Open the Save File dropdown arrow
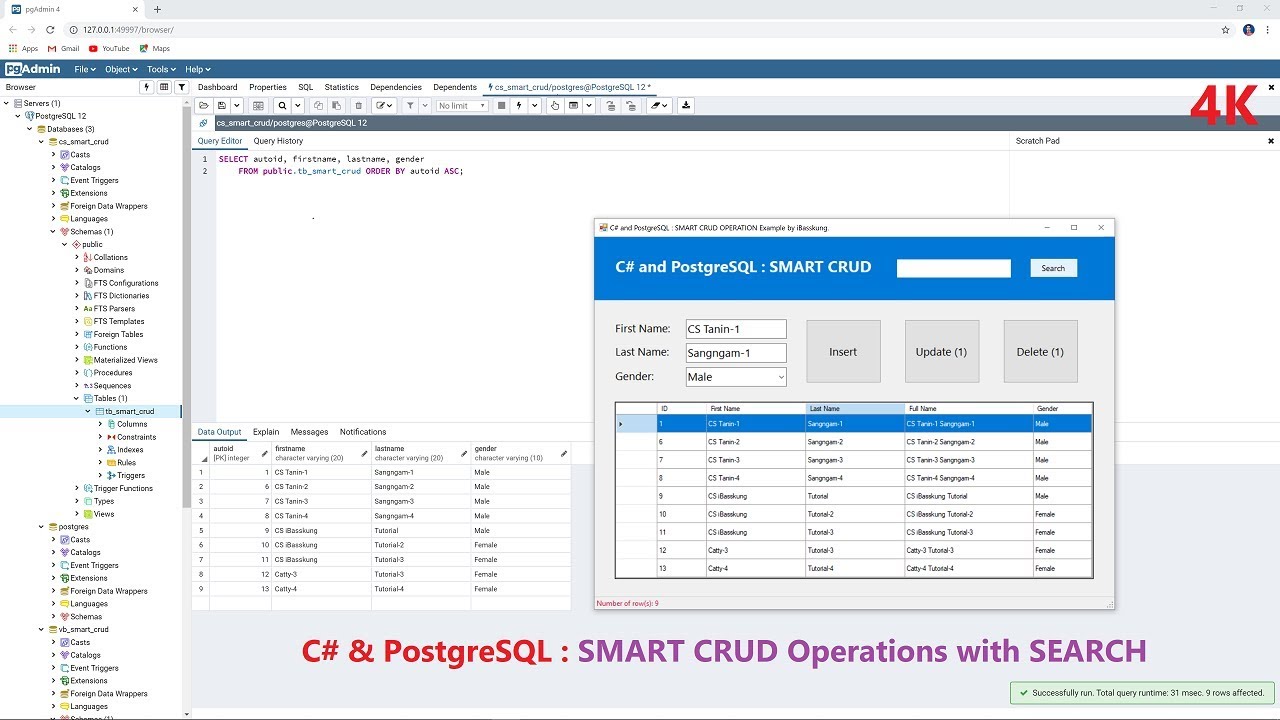Image resolution: width=1280 pixels, height=720 pixels. point(237,105)
